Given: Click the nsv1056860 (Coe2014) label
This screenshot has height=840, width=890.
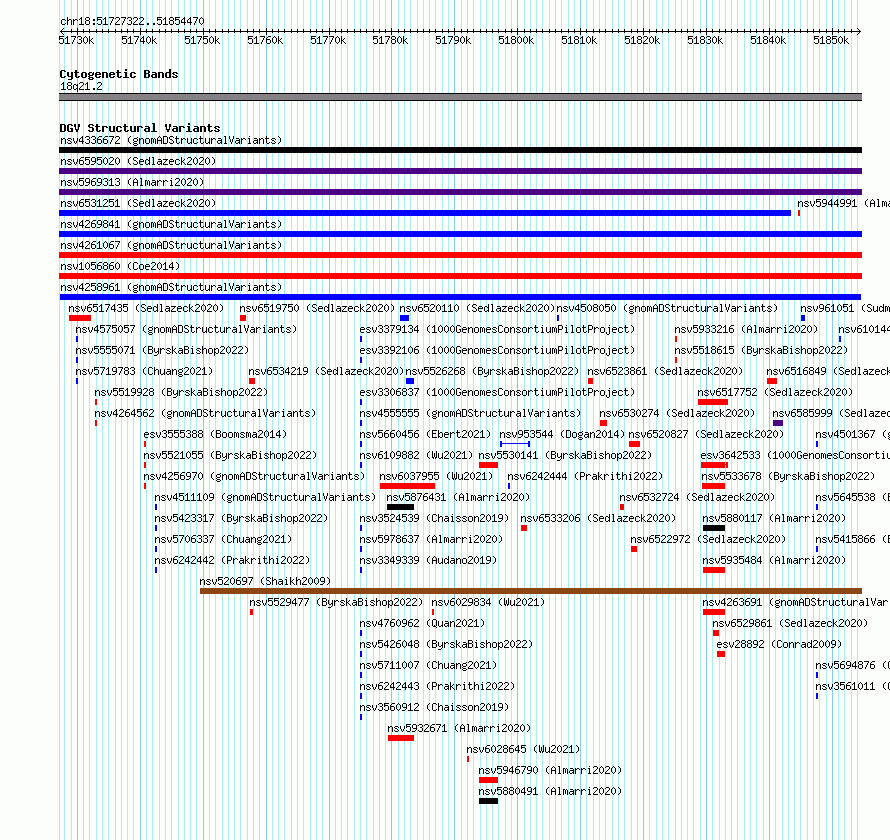Looking at the screenshot, I should tap(120, 266).
